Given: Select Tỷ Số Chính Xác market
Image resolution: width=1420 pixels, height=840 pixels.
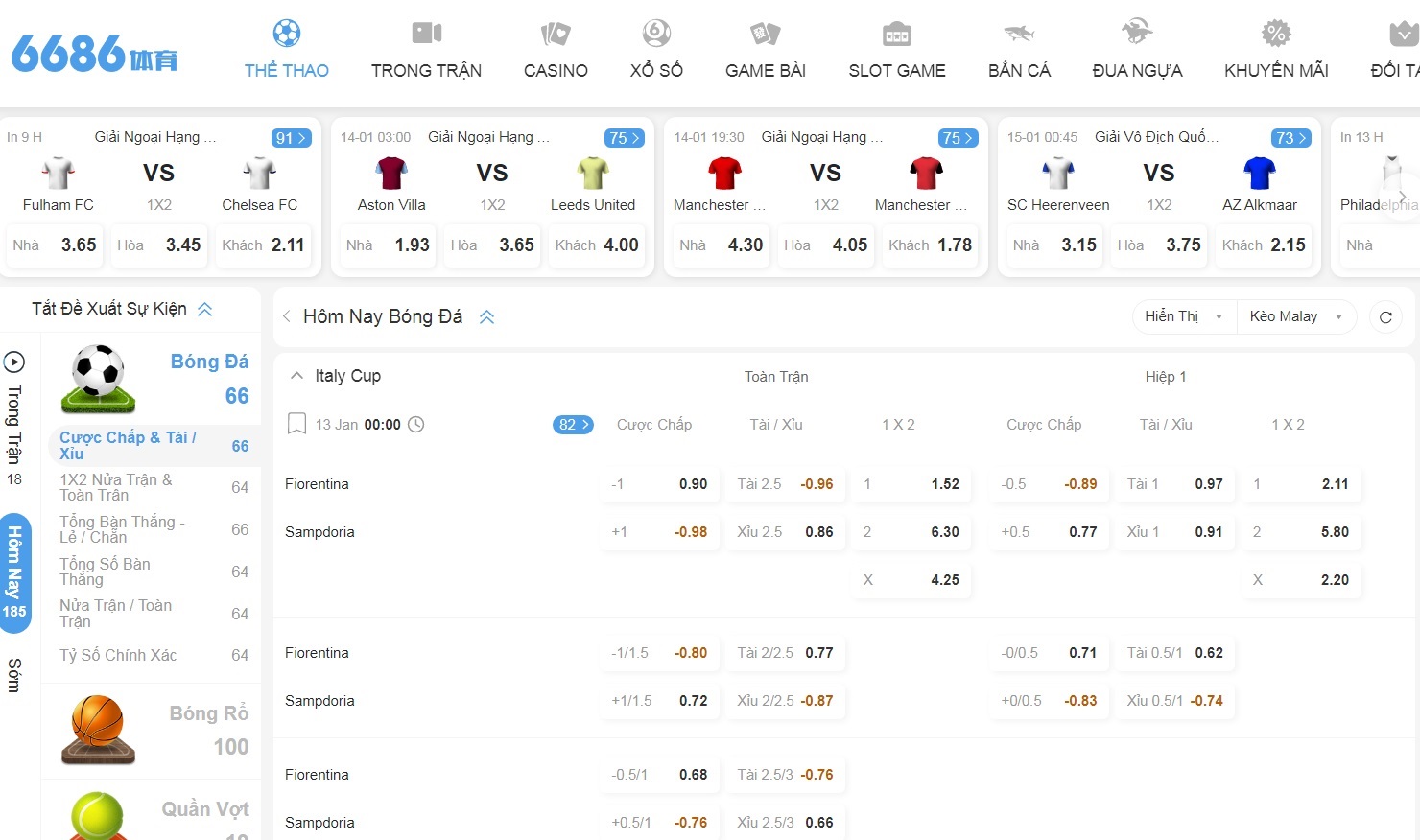Looking at the screenshot, I should [x=154, y=656].
